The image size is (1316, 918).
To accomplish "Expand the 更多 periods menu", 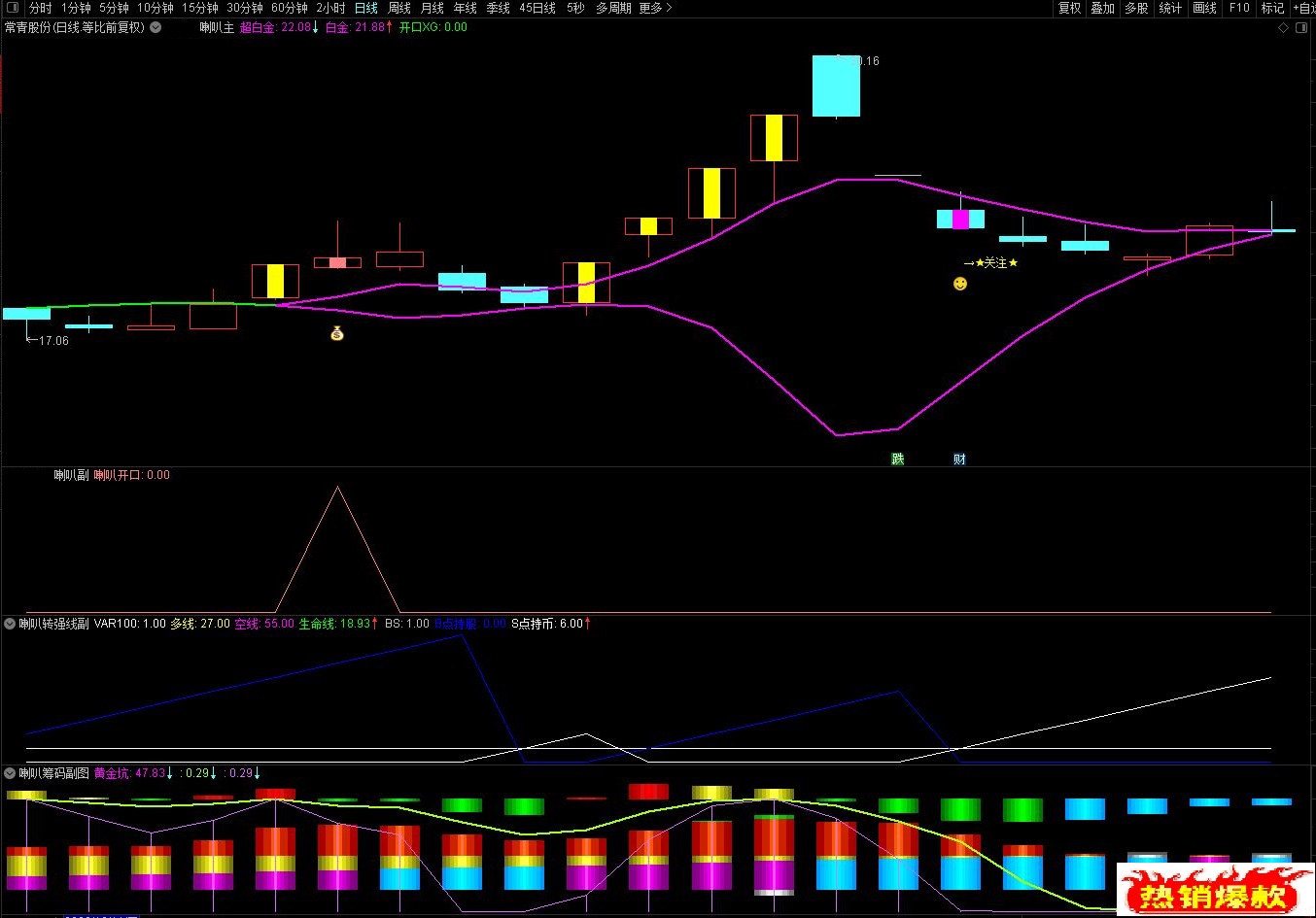I will coord(655,8).
